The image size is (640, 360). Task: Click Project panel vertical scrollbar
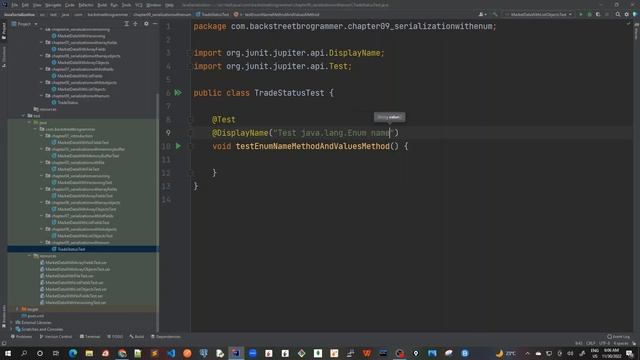click(x=157, y=212)
